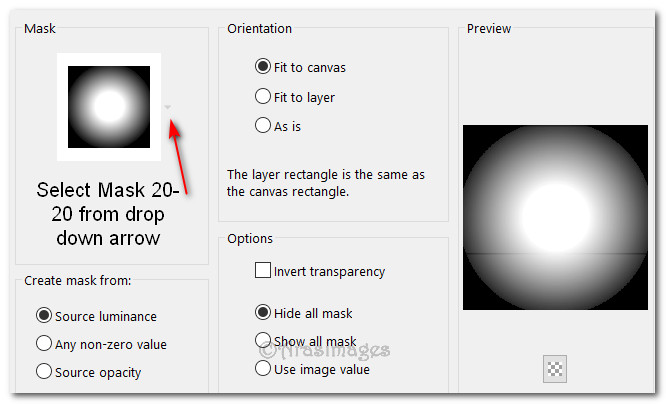Choose the Show all mask option
This screenshot has width=666, height=404.
coord(264,340)
